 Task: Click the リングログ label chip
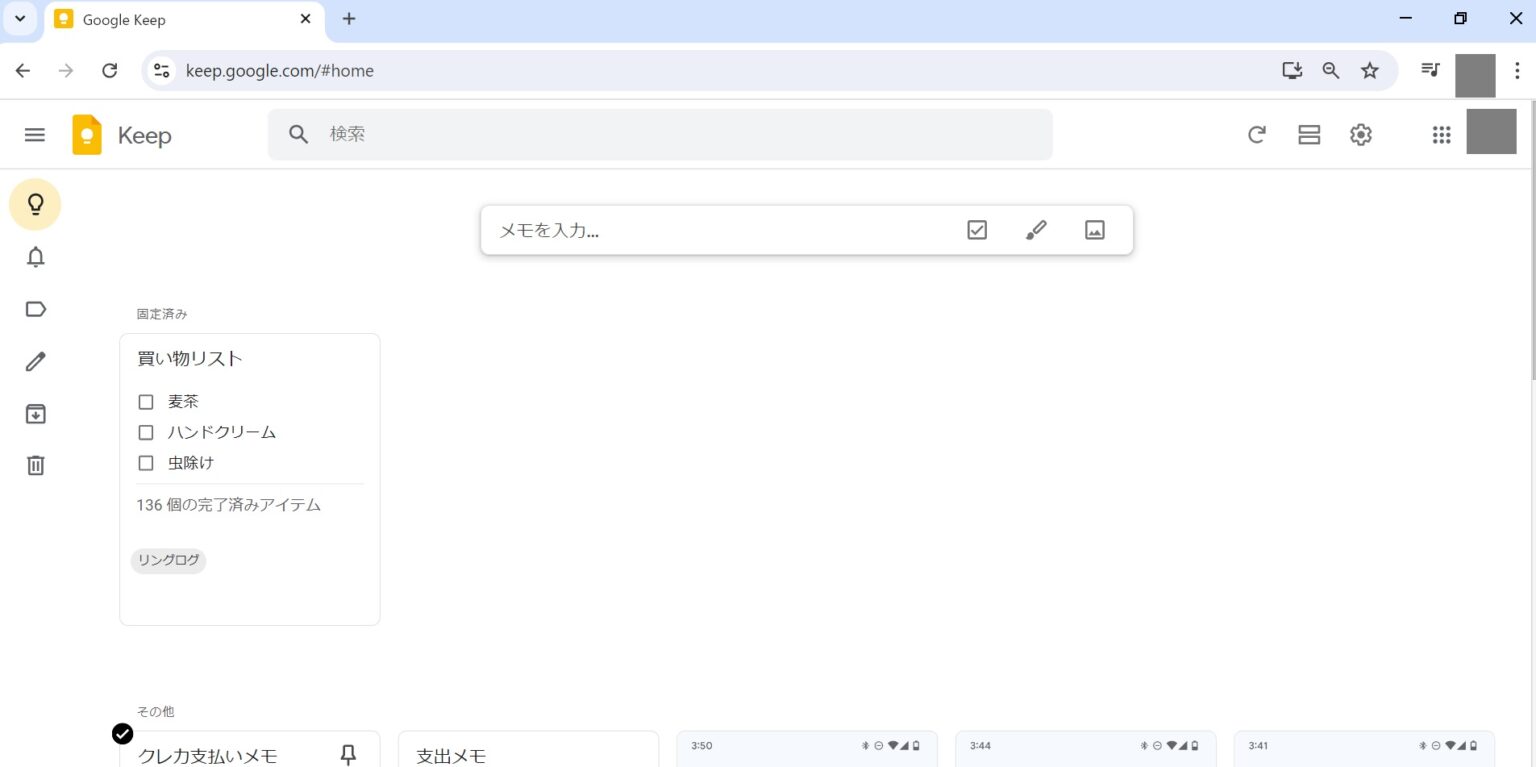[x=168, y=561]
